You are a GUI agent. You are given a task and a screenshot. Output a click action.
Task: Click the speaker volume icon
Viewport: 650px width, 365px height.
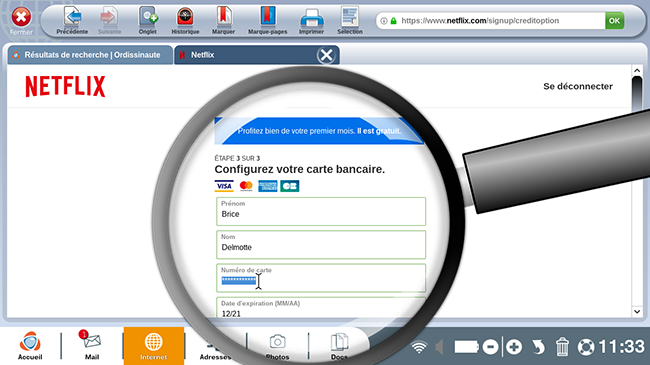439,347
